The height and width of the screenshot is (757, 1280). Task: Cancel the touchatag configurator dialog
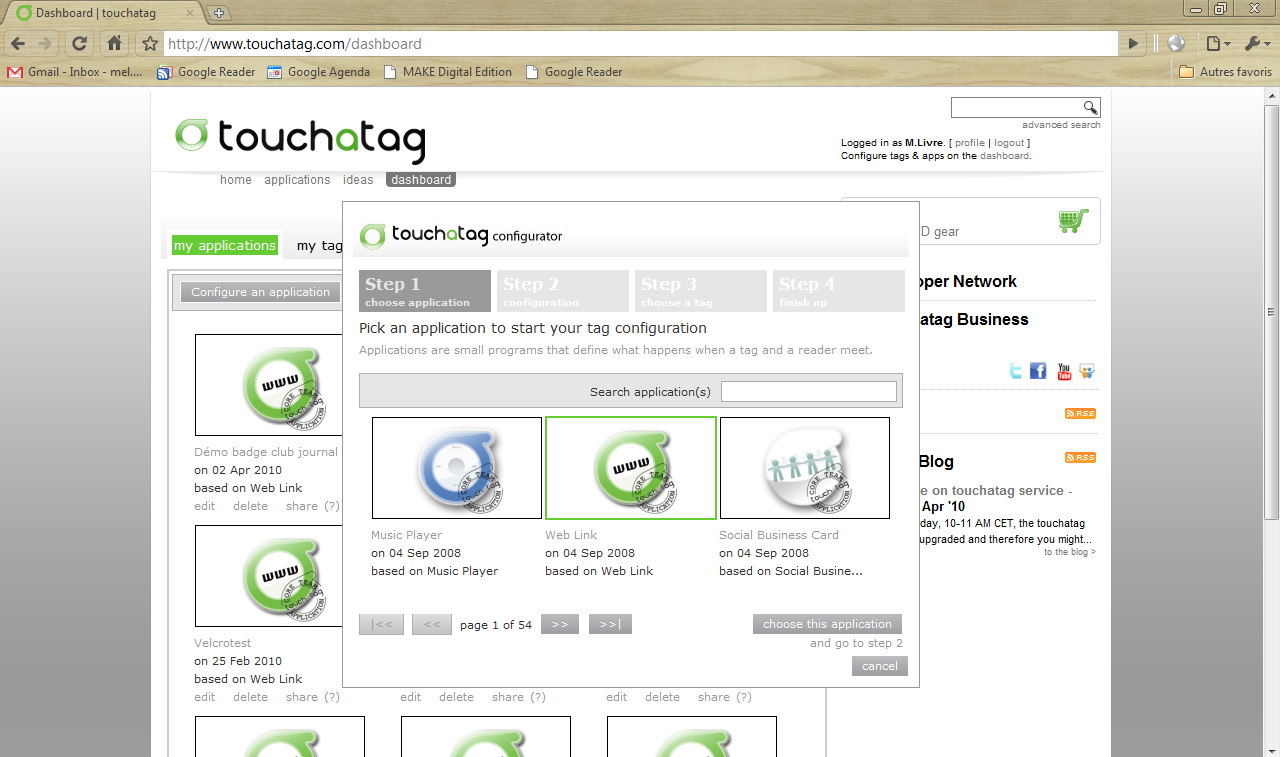click(880, 666)
